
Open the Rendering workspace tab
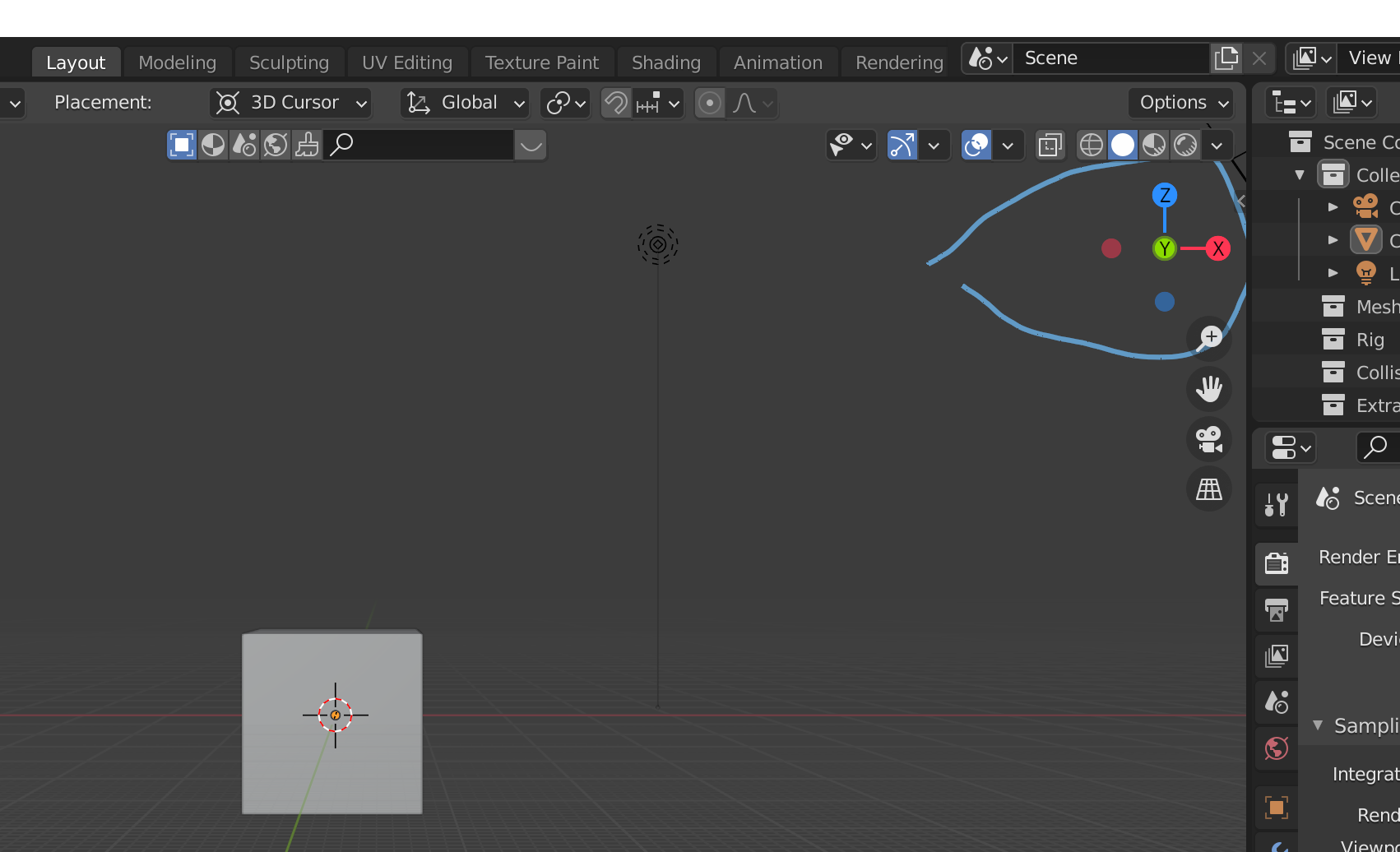tap(899, 63)
